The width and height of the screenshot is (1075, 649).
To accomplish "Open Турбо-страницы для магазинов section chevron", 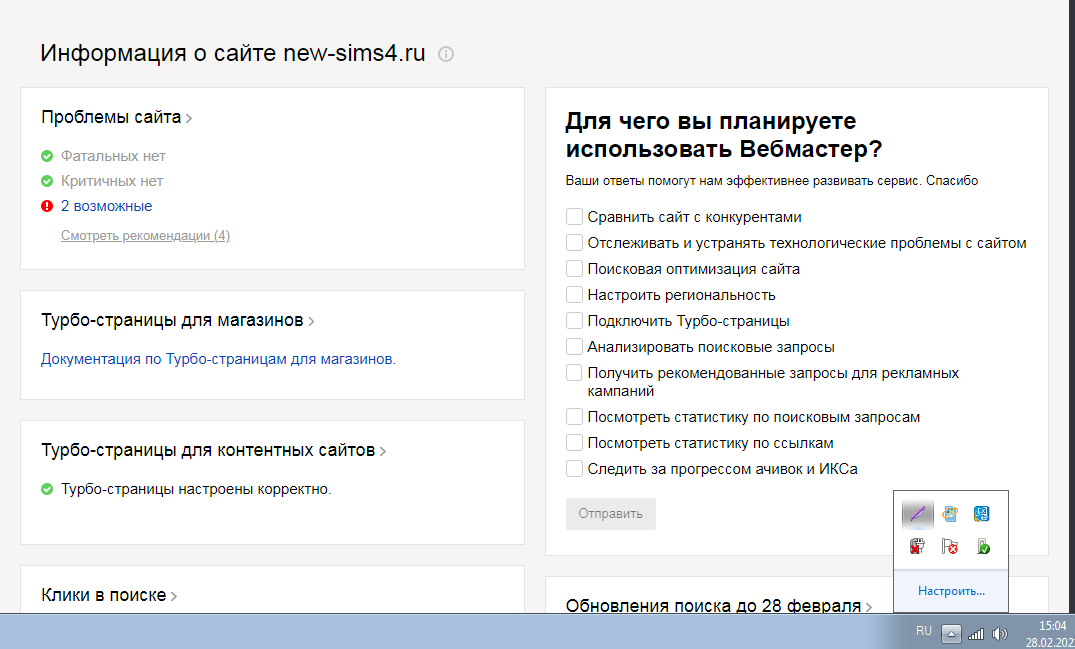I will tap(311, 321).
